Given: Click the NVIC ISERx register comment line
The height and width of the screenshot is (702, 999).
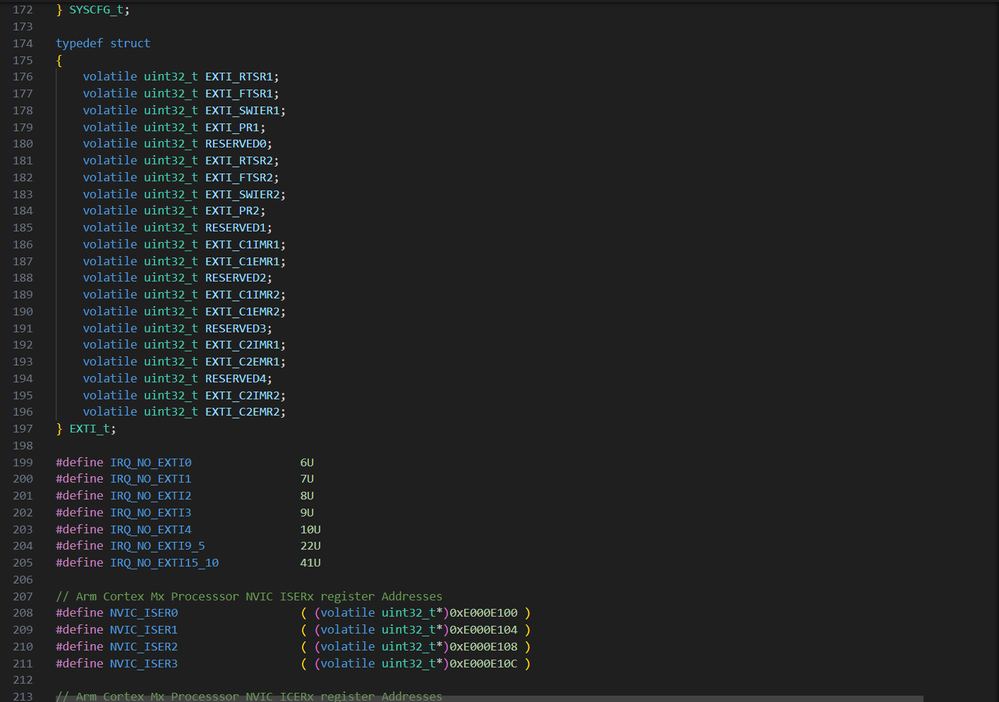Looking at the screenshot, I should (249, 597).
